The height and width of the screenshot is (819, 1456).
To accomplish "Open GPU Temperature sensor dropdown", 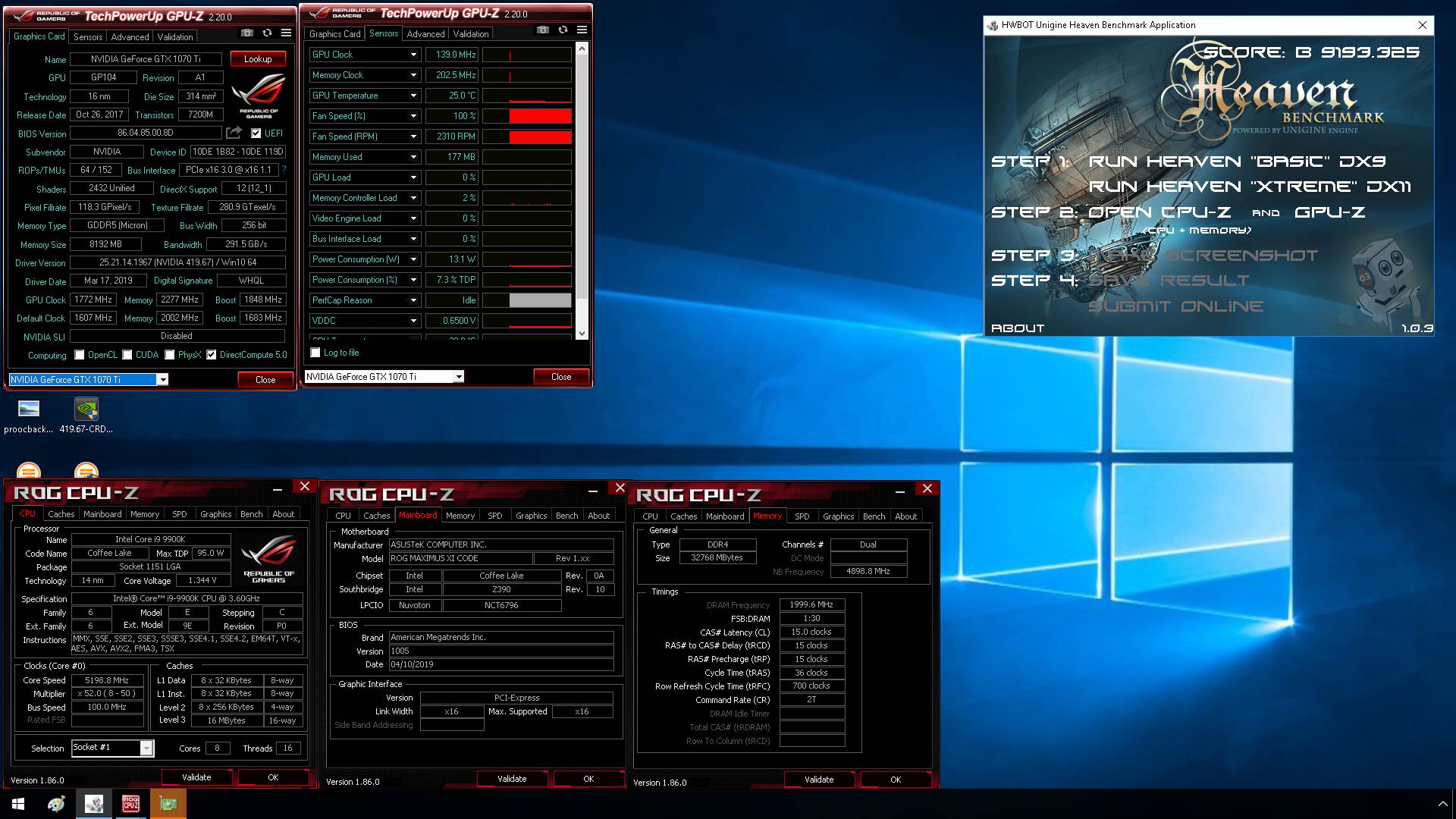I will tap(413, 96).
